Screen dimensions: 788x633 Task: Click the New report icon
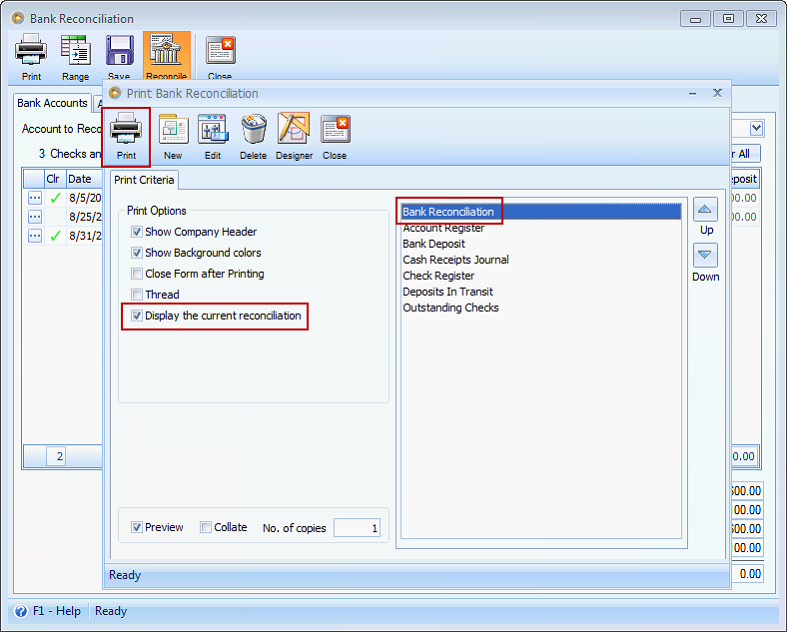[x=173, y=135]
